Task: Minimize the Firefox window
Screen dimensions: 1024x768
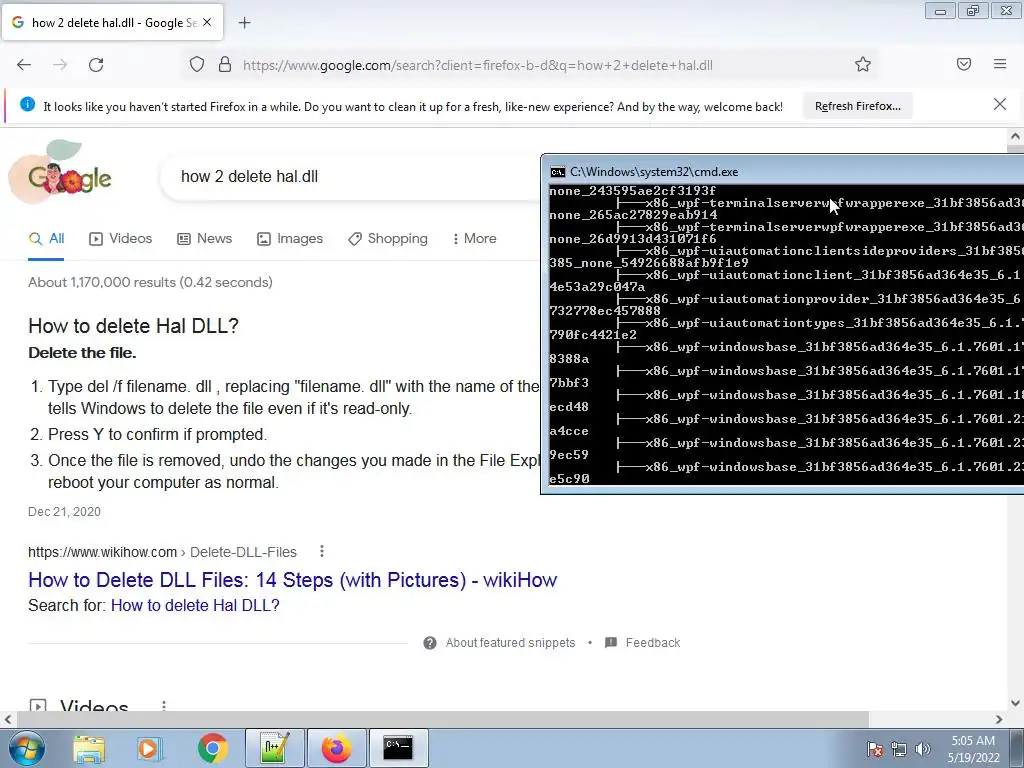Action: [x=940, y=11]
